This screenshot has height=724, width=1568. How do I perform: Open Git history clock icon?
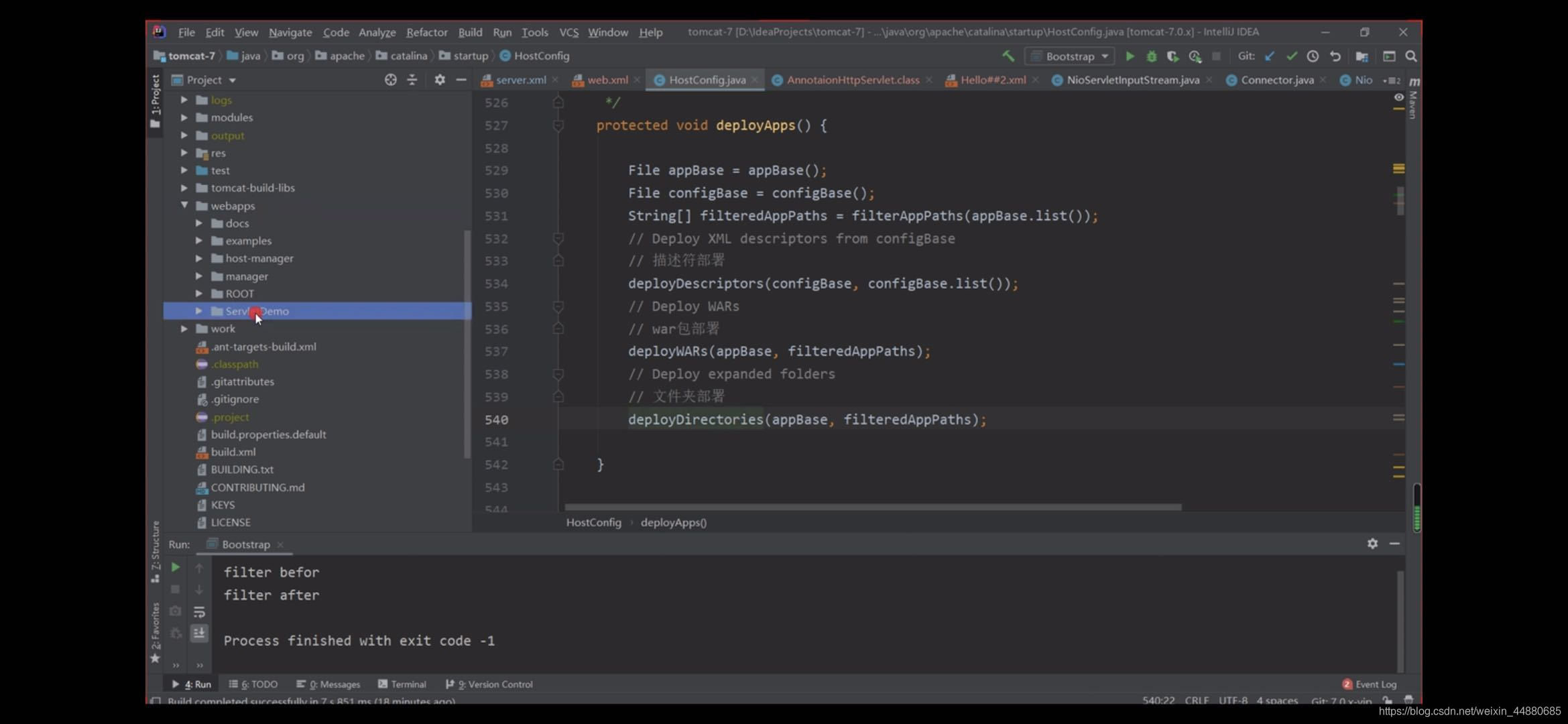[x=1313, y=56]
